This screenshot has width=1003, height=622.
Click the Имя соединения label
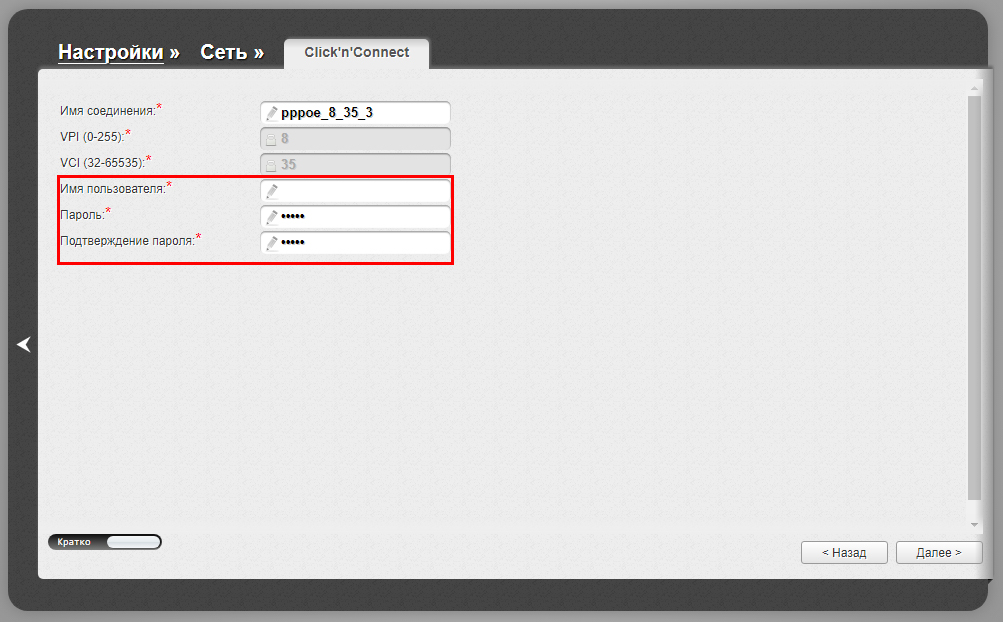pyautogui.click(x=108, y=111)
